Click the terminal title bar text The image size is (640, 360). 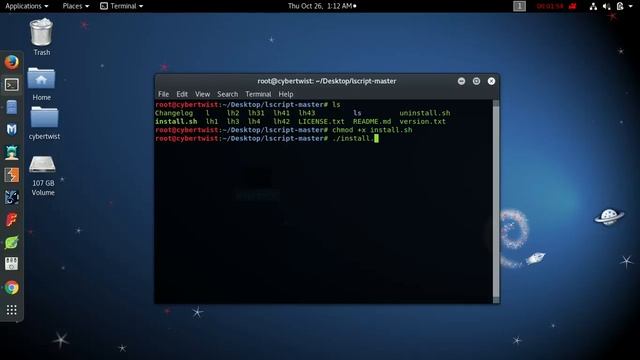tap(327, 81)
